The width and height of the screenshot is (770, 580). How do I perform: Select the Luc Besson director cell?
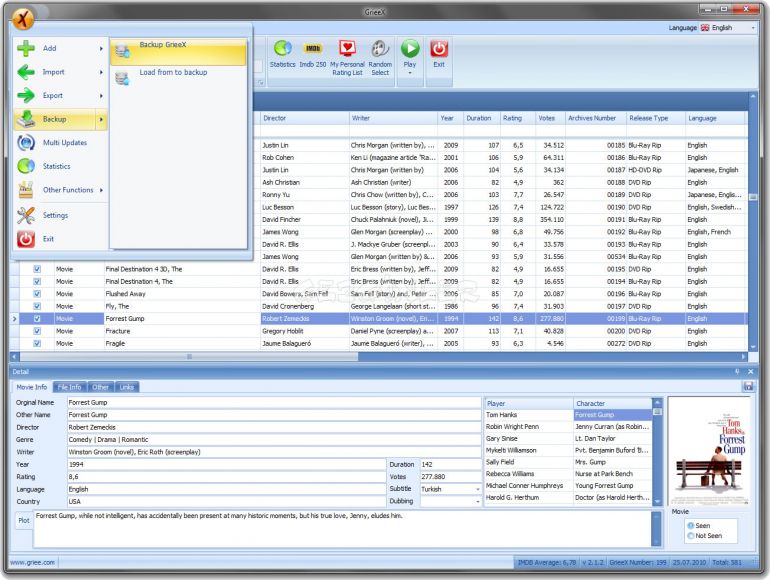(304, 207)
